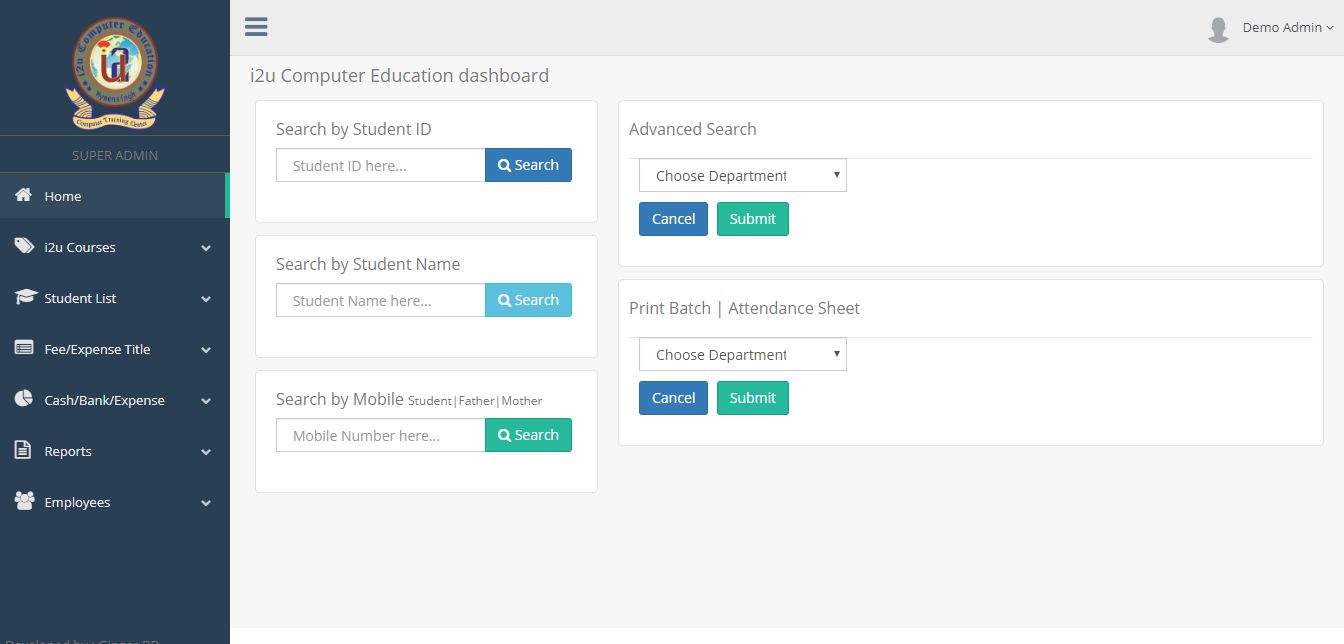Viewport: 1344px width, 644px height.
Task: Open the Fee/Expense Title menu
Action: (115, 349)
